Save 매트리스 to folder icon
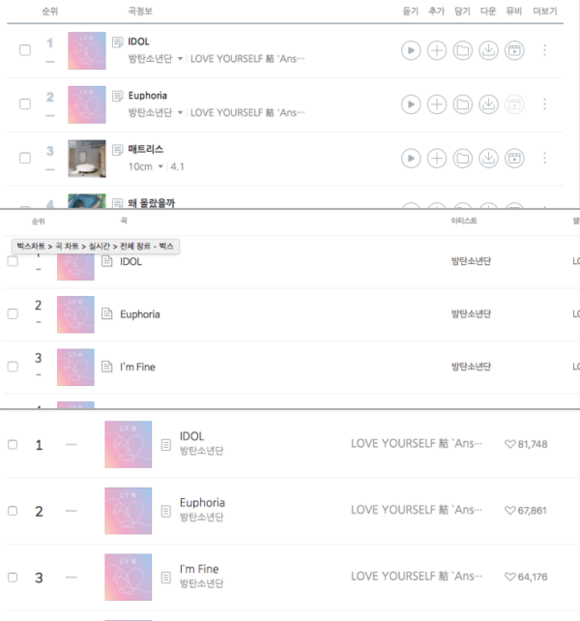This screenshot has height=621, width=580. [x=462, y=158]
